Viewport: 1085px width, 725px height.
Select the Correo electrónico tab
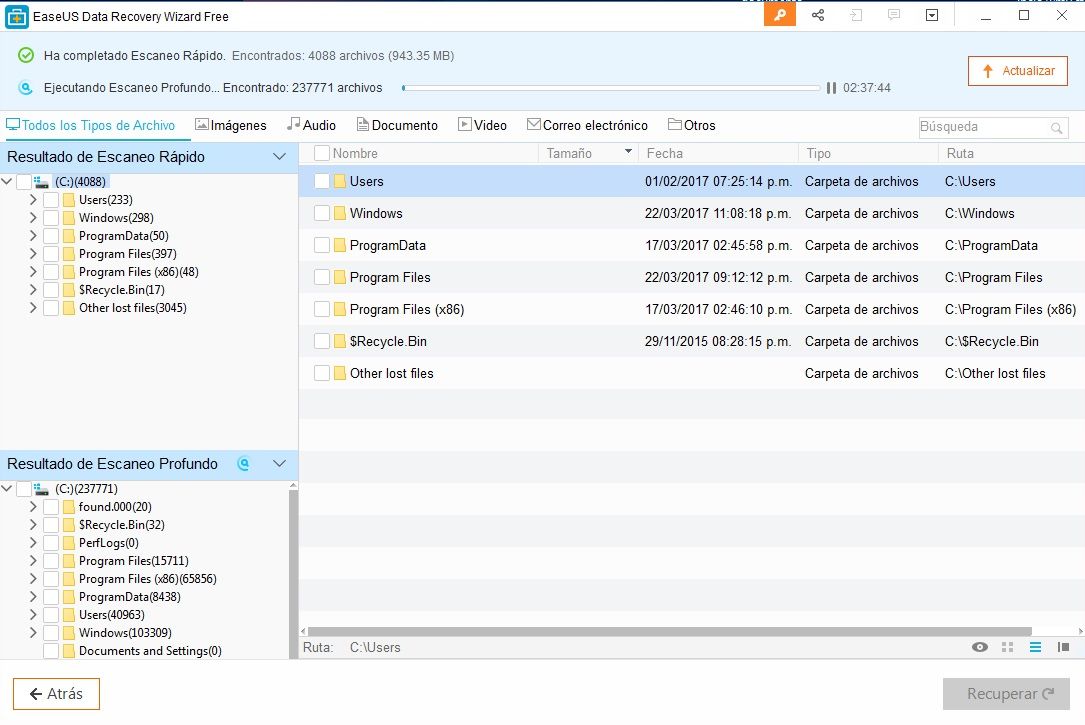(x=587, y=125)
